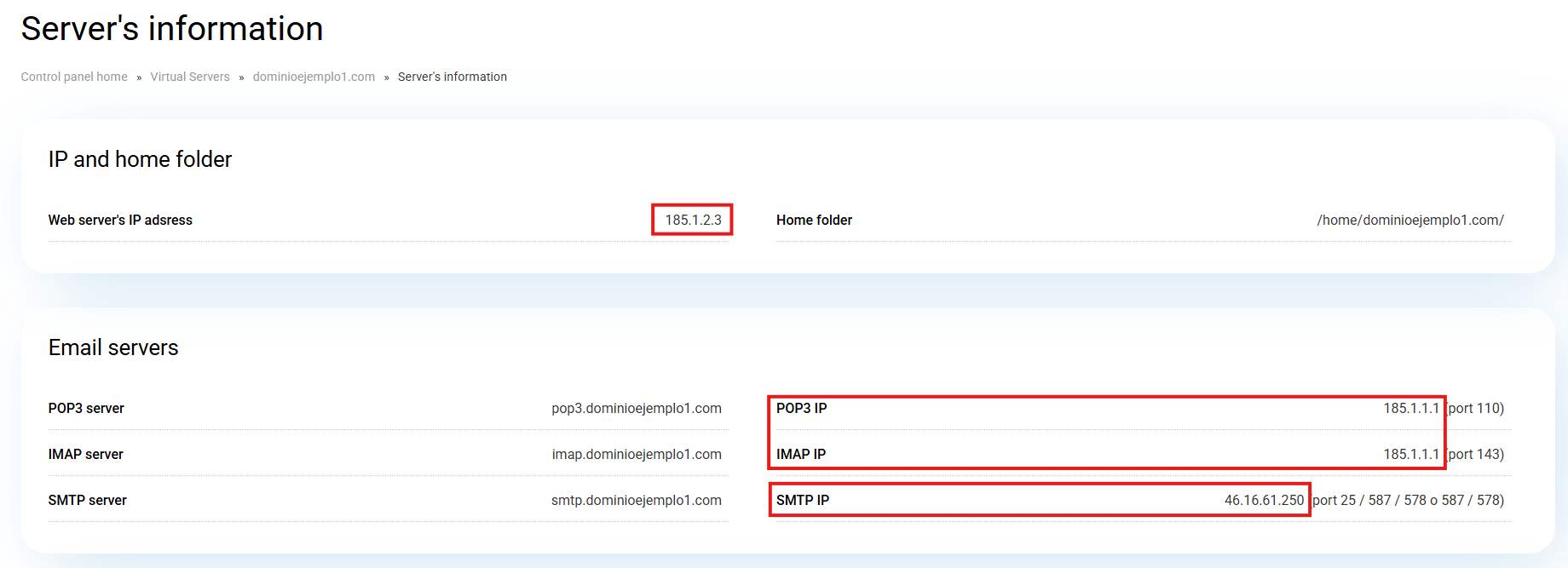Click the imap.dominioejemplo1.com hostname
Image resolution: width=1568 pixels, height=568 pixels.
pyautogui.click(x=636, y=455)
